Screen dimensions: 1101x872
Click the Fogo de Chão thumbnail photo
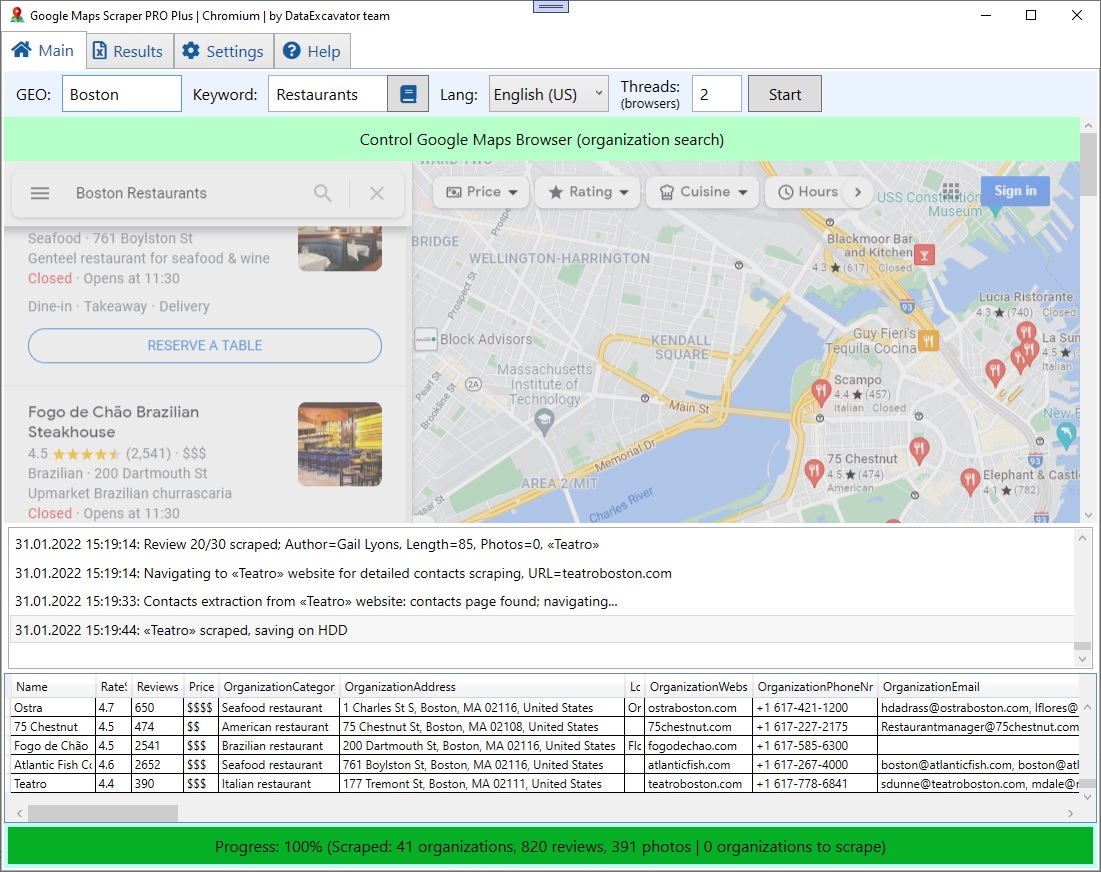(x=340, y=444)
